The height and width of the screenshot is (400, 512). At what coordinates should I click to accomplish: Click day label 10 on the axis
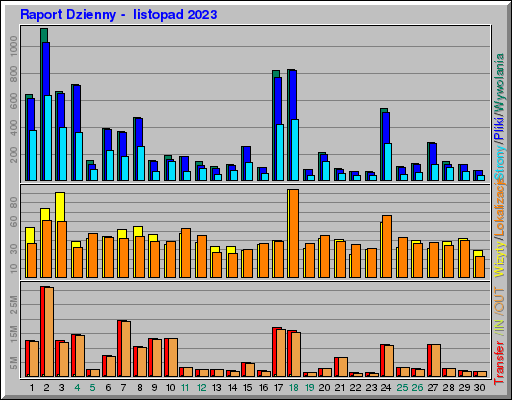(170, 388)
